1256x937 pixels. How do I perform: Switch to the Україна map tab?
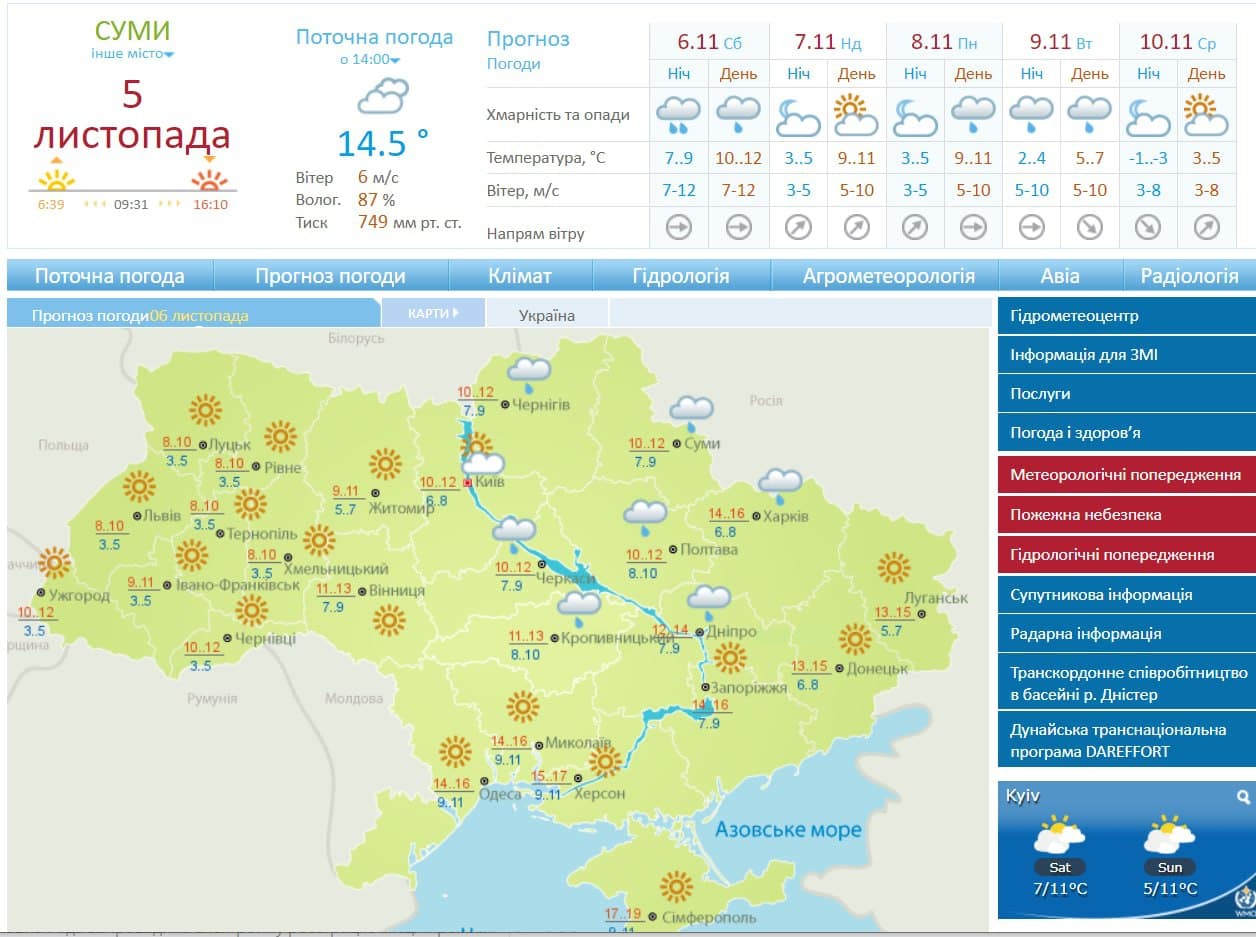click(x=547, y=316)
